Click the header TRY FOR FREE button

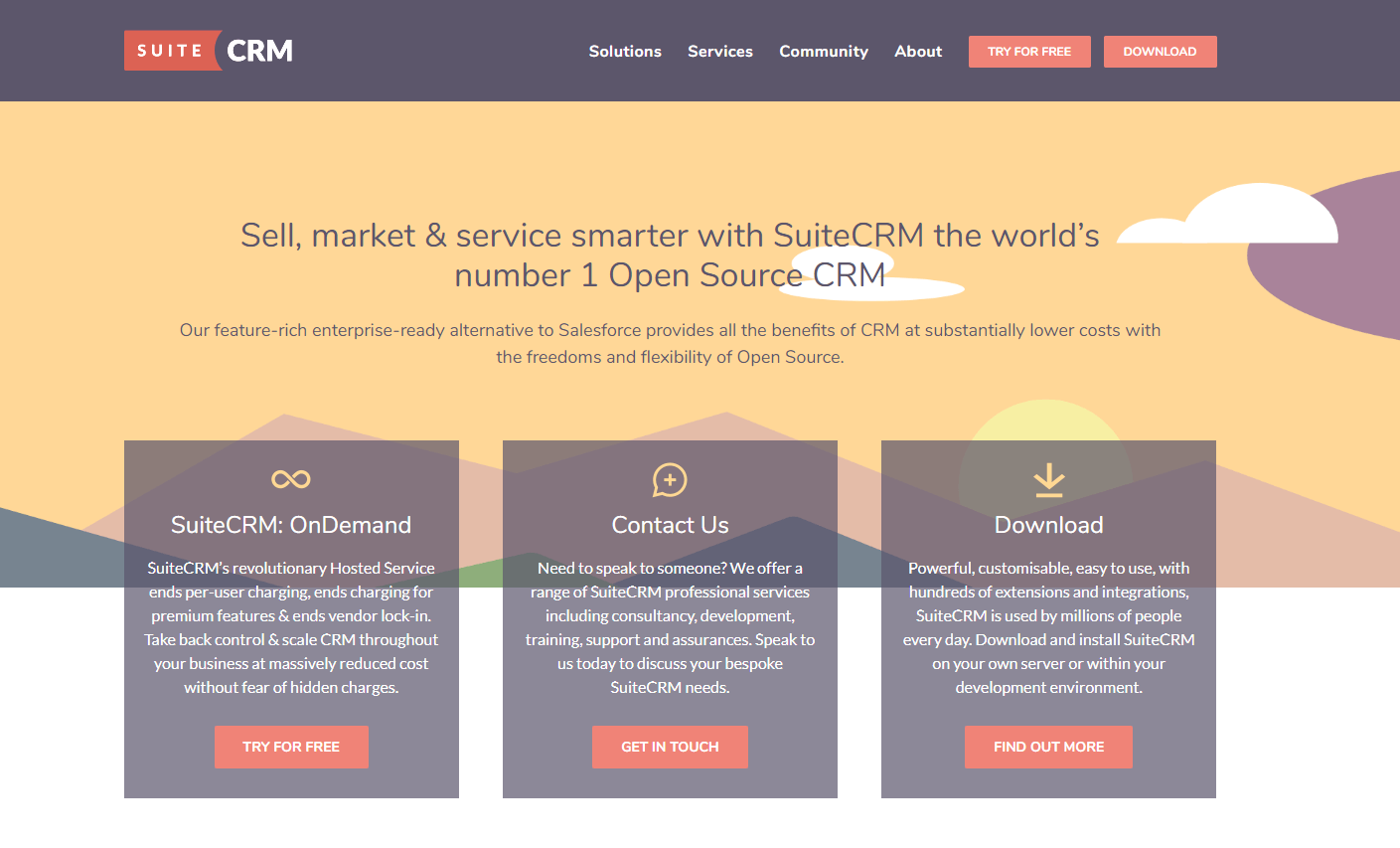coord(1029,52)
